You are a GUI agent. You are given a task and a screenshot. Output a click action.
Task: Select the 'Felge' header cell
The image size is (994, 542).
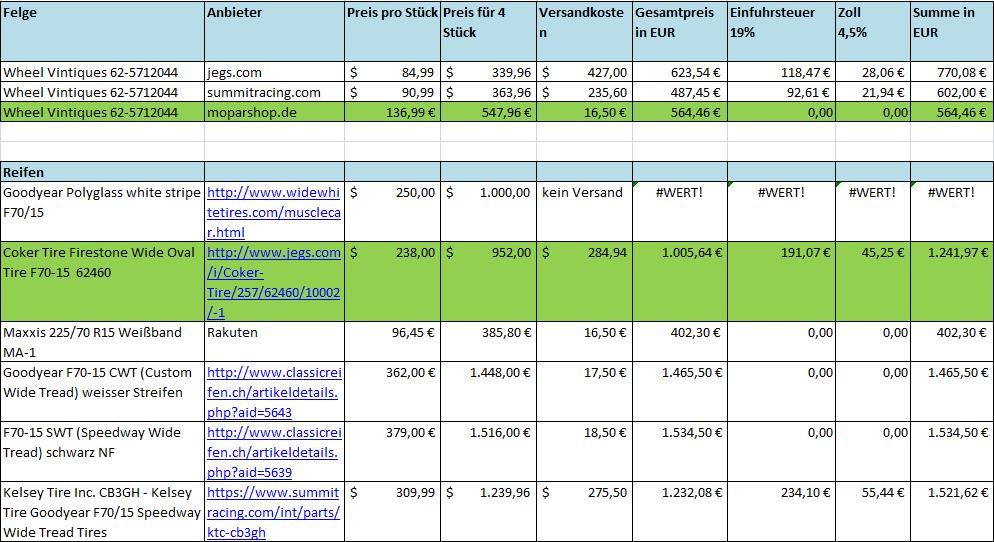pyautogui.click(x=103, y=31)
